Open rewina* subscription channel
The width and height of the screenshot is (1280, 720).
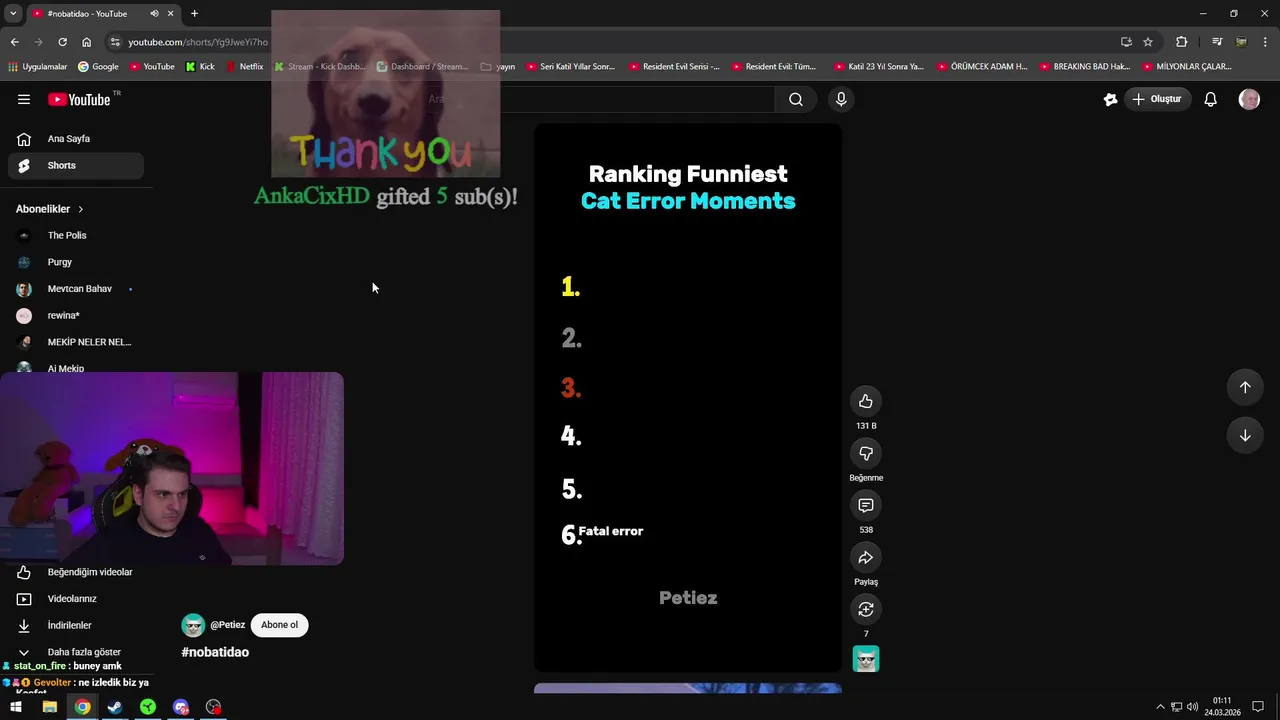[76, 315]
